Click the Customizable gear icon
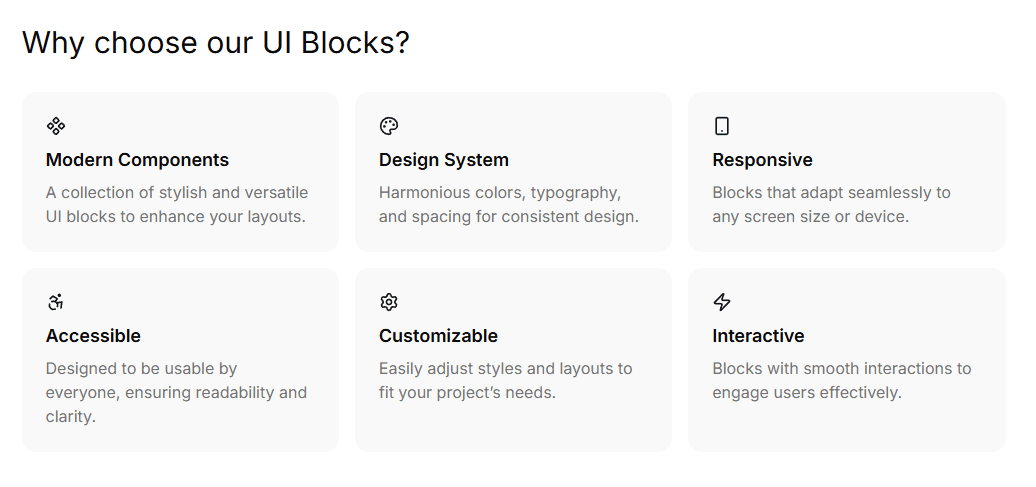The height and width of the screenshot is (487, 1036). click(x=389, y=302)
